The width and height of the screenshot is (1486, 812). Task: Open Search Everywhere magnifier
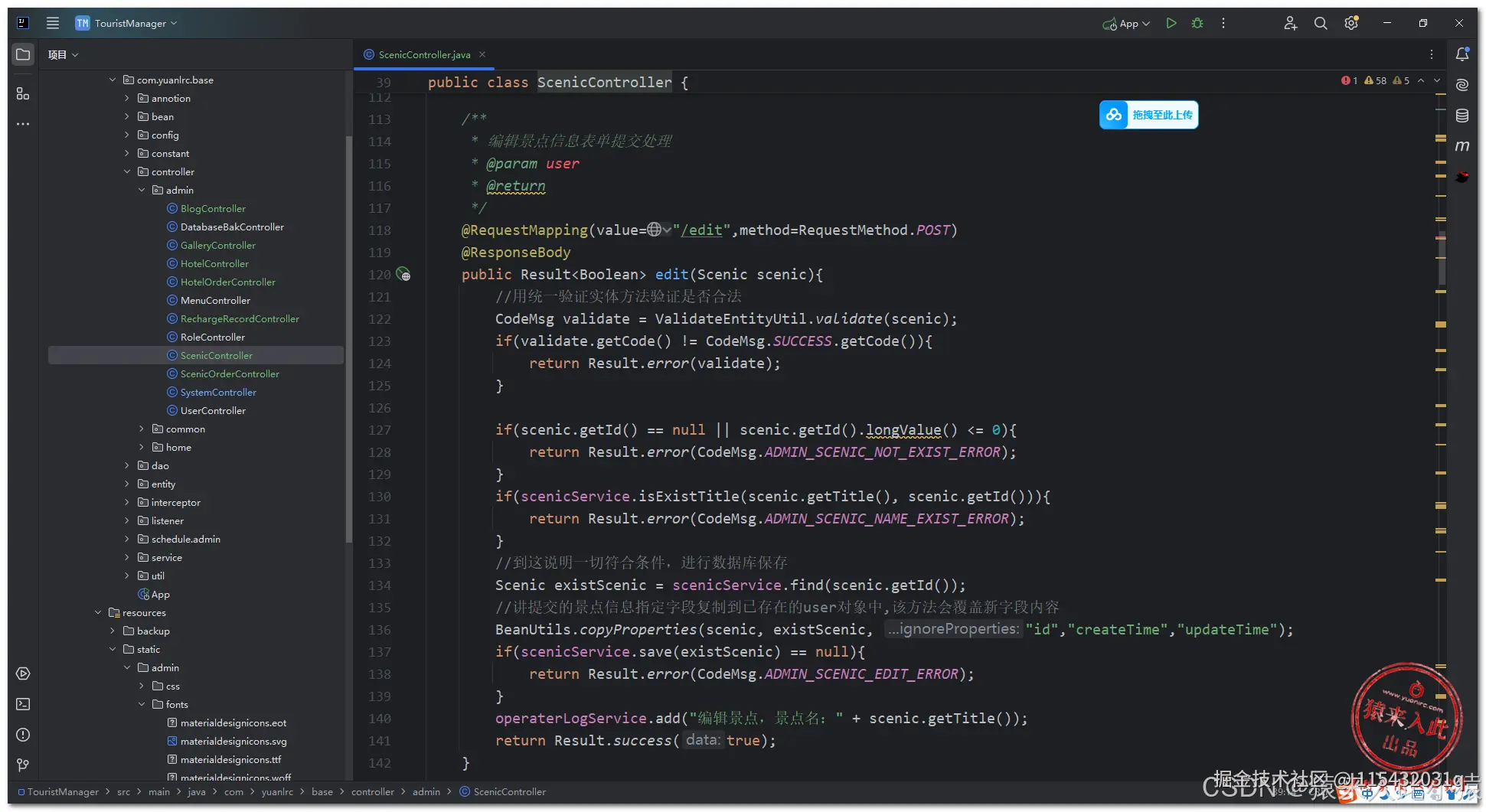tap(1321, 23)
